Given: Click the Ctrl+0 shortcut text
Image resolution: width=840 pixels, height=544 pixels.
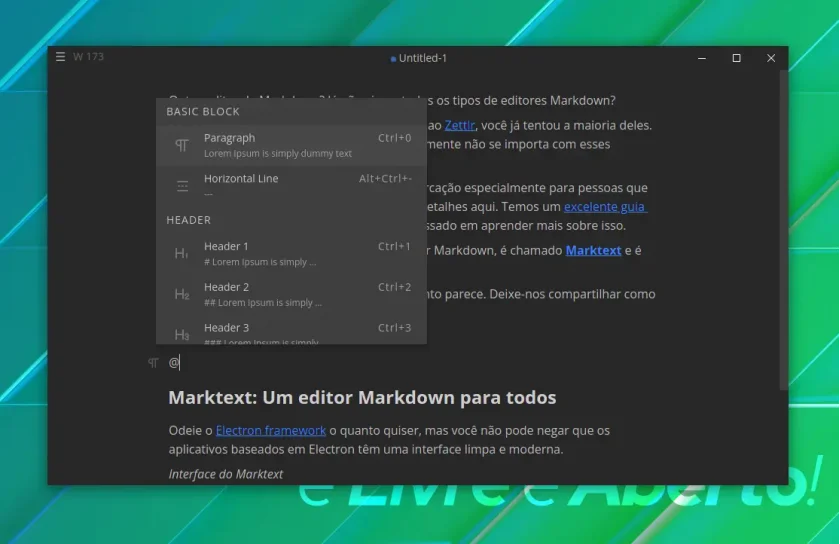Looking at the screenshot, I should tap(394, 138).
